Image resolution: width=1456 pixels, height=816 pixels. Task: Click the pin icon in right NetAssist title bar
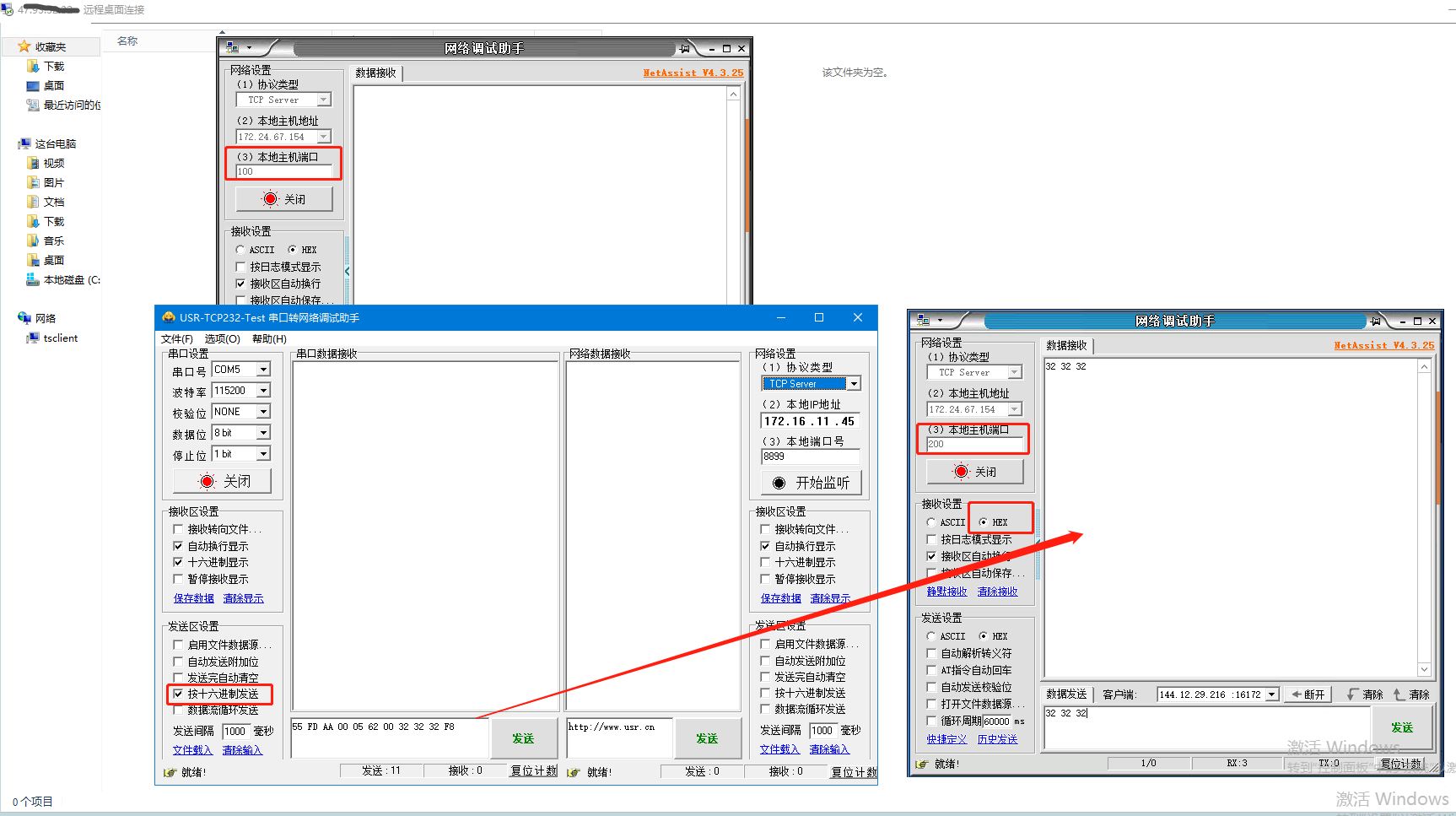click(1376, 321)
